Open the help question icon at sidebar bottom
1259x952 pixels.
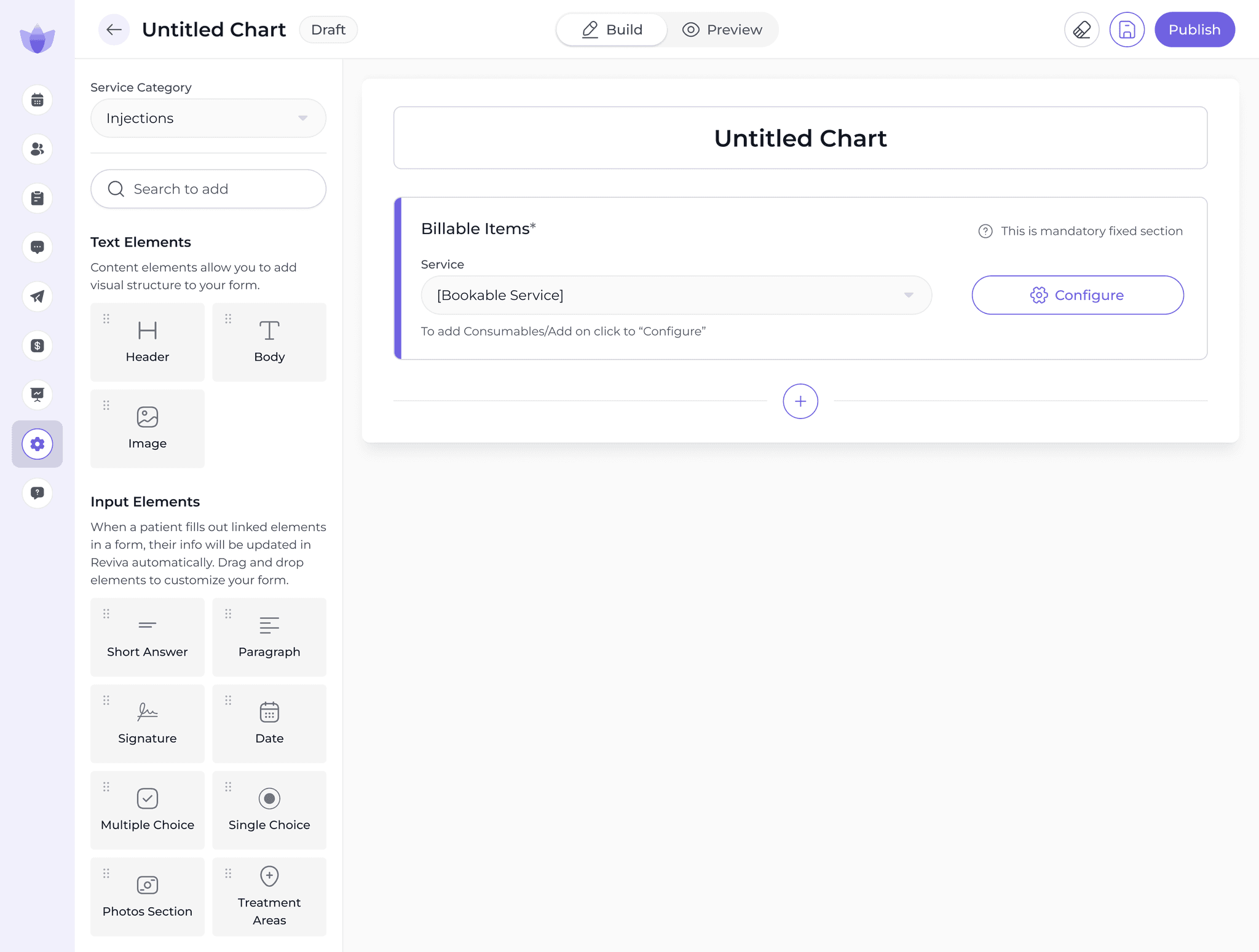37,493
